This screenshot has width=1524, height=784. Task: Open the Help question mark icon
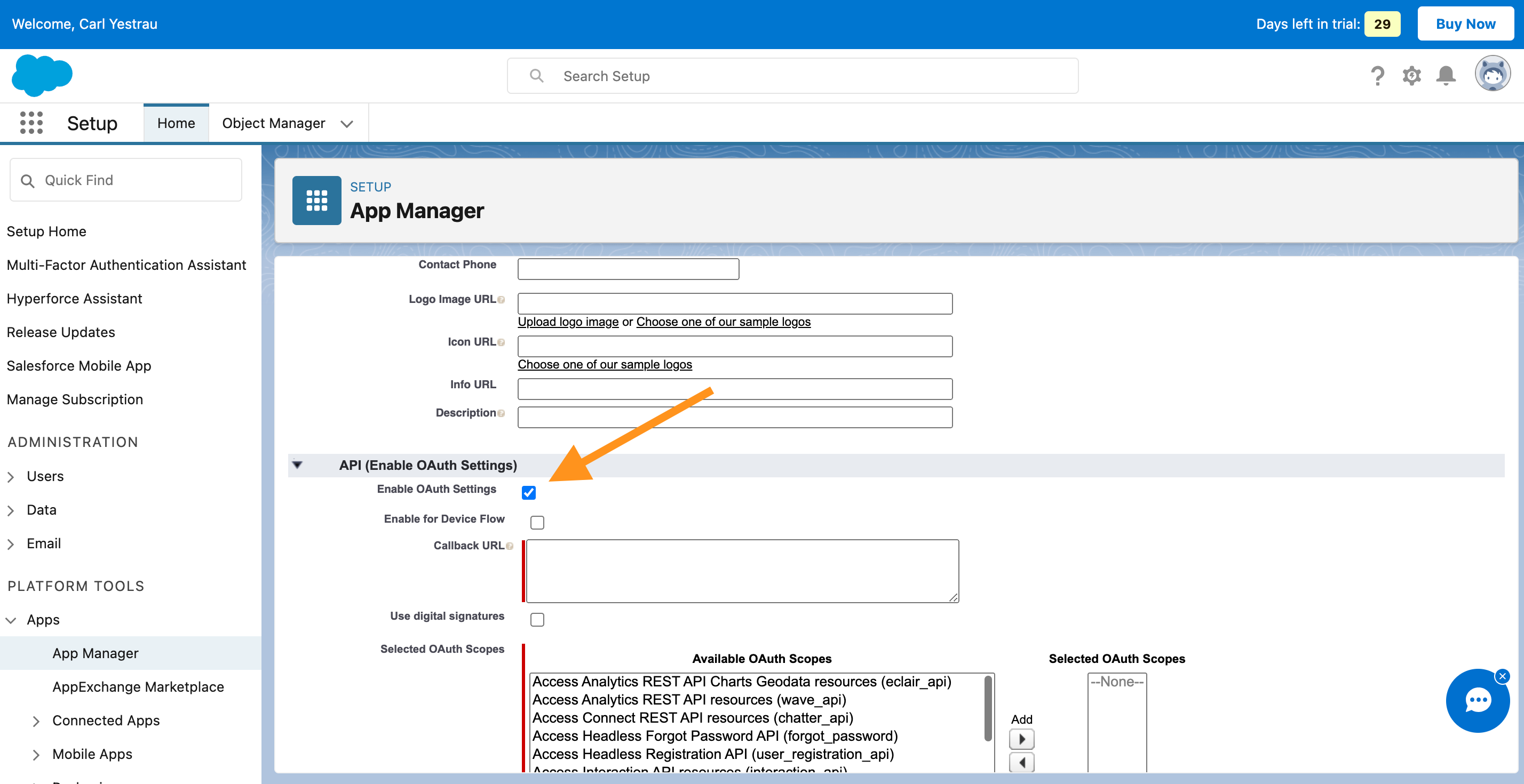click(1377, 76)
